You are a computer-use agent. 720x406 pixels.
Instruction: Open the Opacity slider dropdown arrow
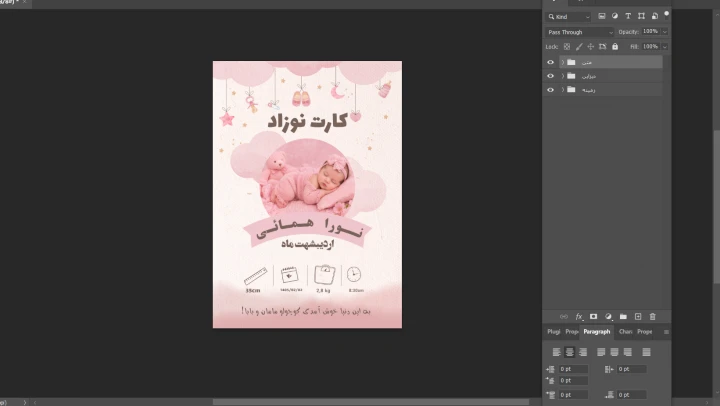[664, 32]
